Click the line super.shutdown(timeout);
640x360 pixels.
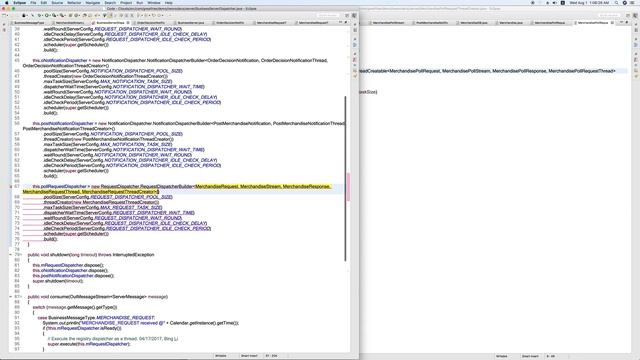(x=58, y=281)
